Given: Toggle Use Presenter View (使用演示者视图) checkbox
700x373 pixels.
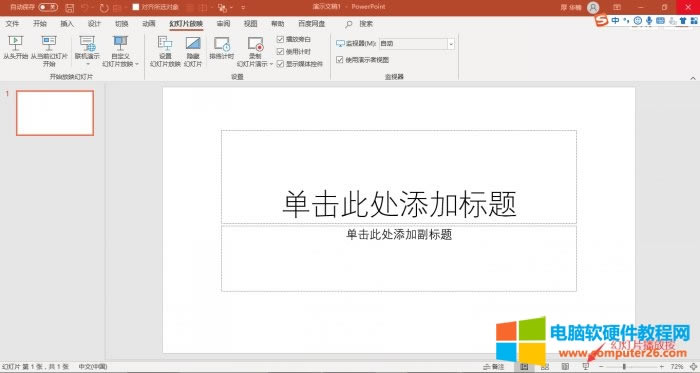Looking at the screenshot, I should click(340, 59).
